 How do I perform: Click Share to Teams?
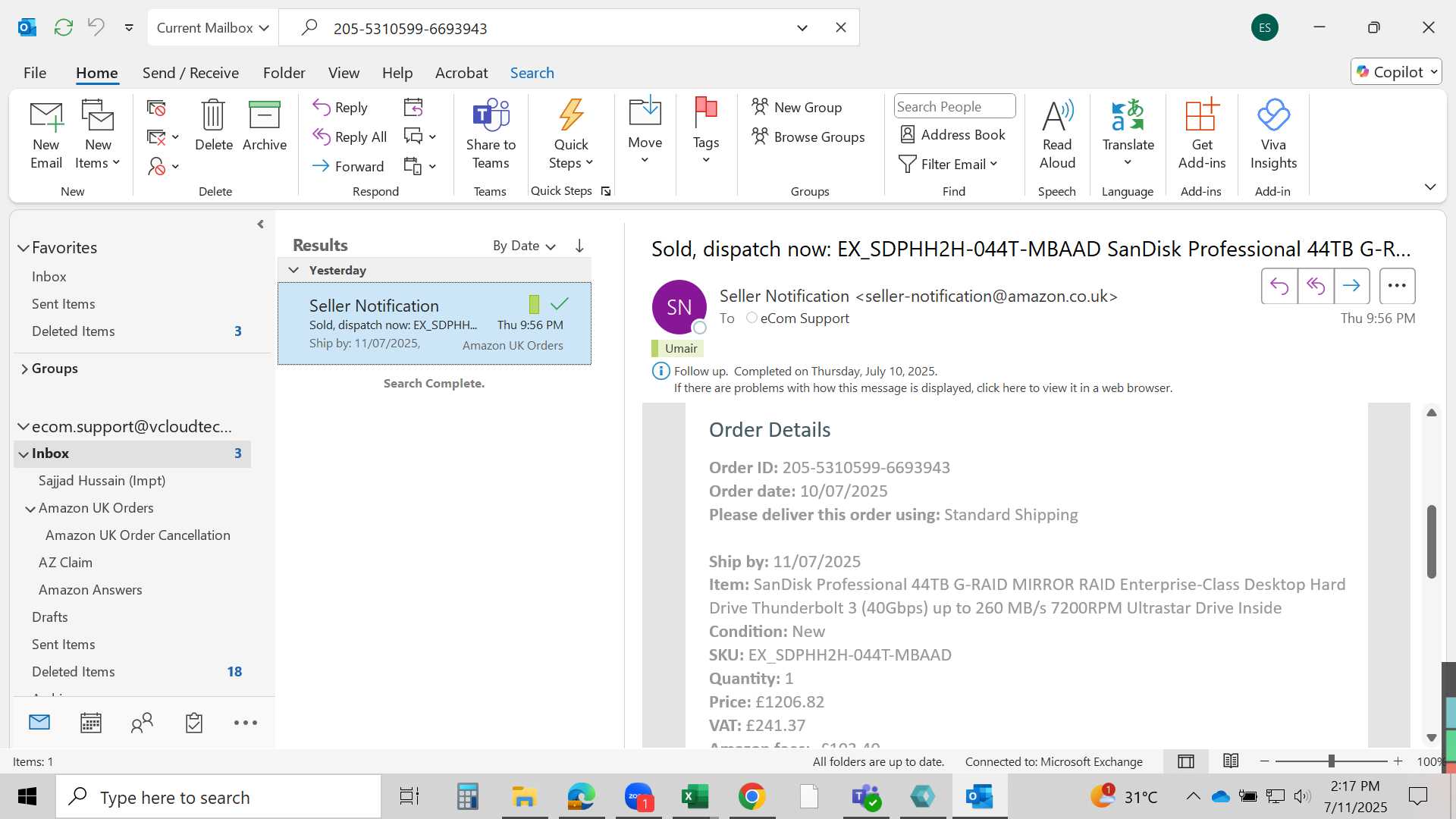(491, 135)
